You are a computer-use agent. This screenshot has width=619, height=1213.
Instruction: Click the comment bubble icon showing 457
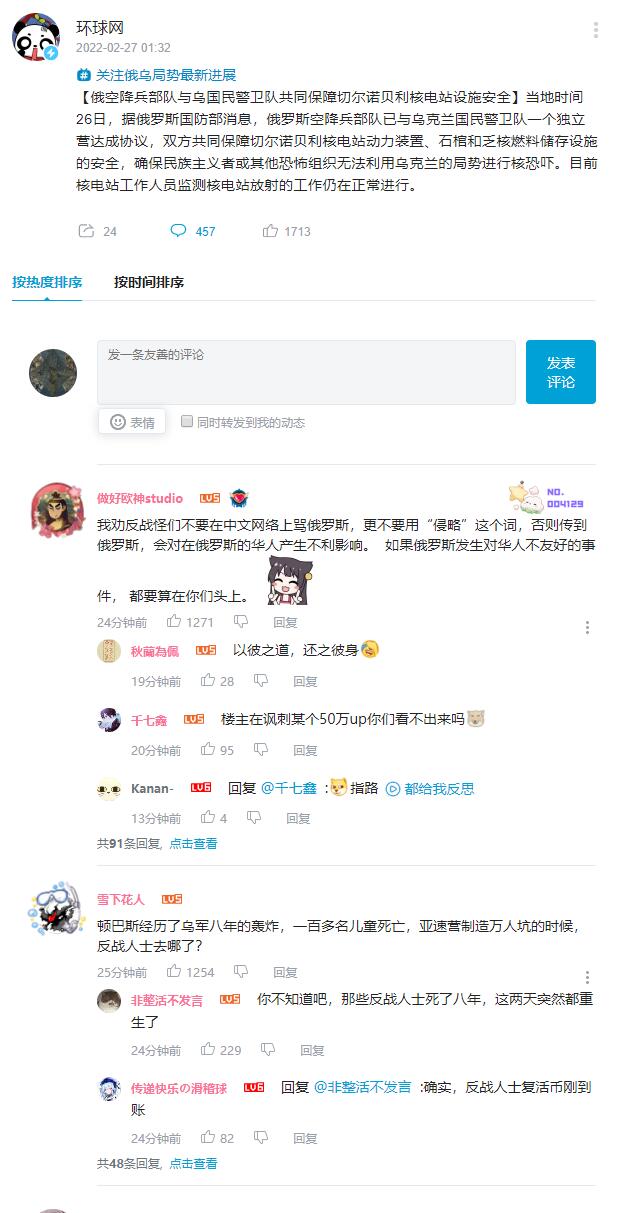point(178,231)
